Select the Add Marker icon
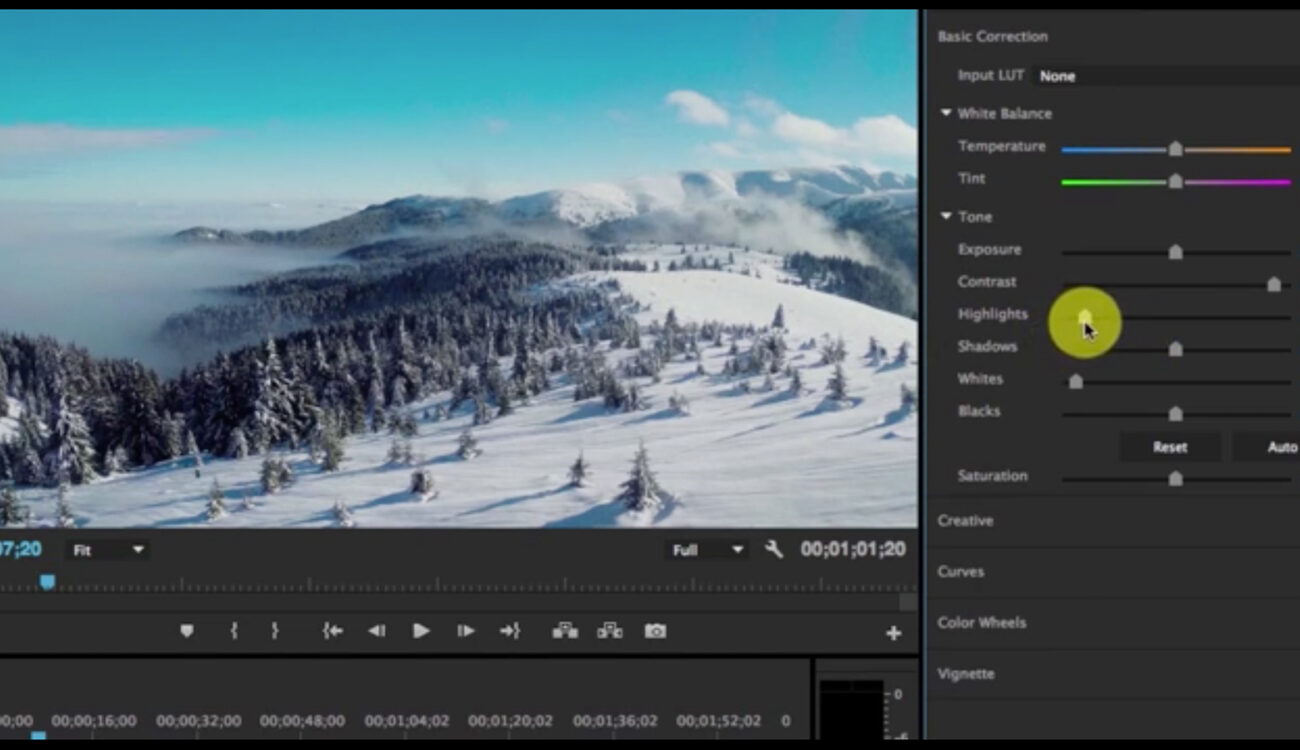Viewport: 1300px width, 750px height. click(187, 631)
